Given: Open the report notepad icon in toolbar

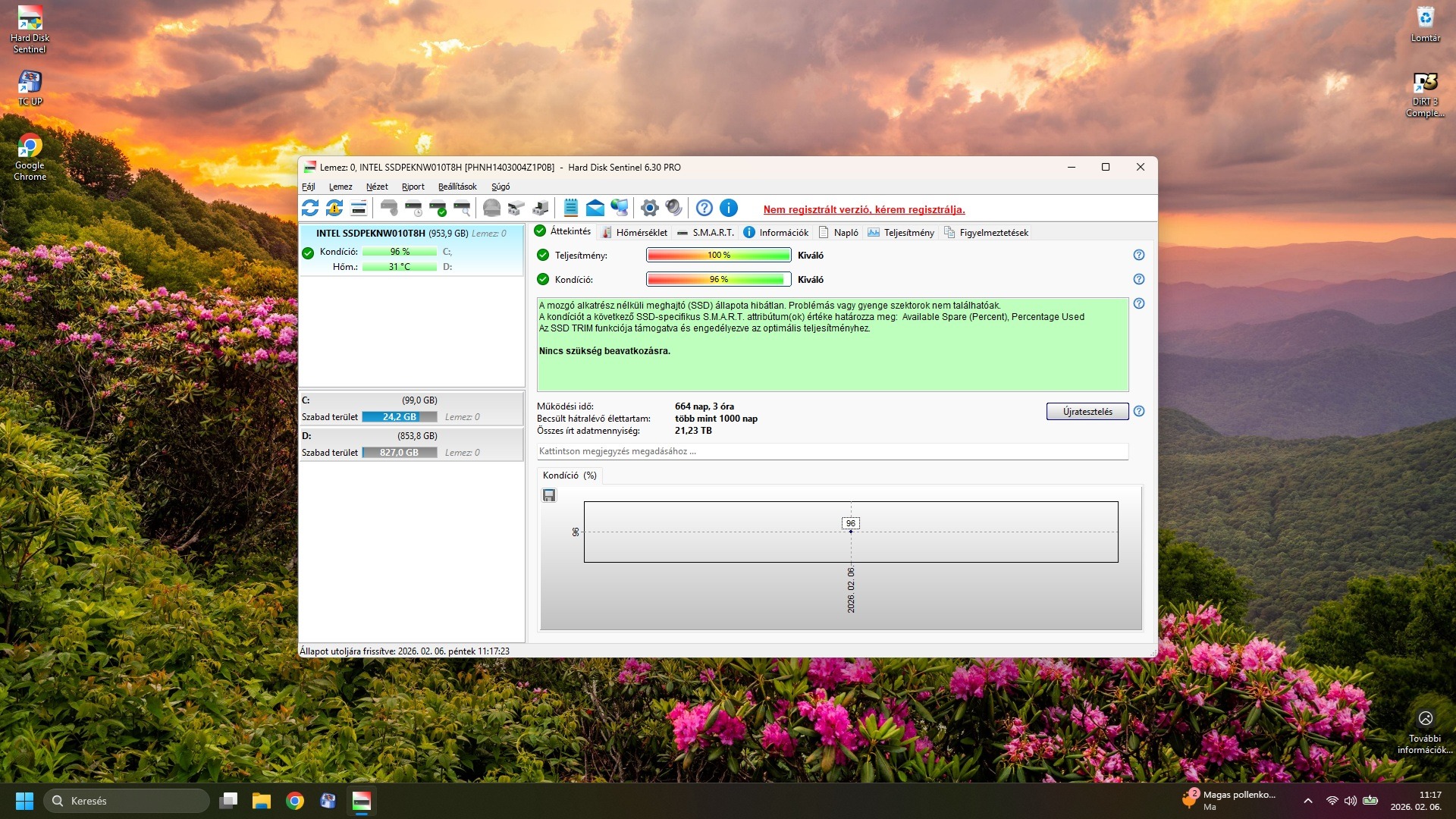Looking at the screenshot, I should [x=571, y=208].
